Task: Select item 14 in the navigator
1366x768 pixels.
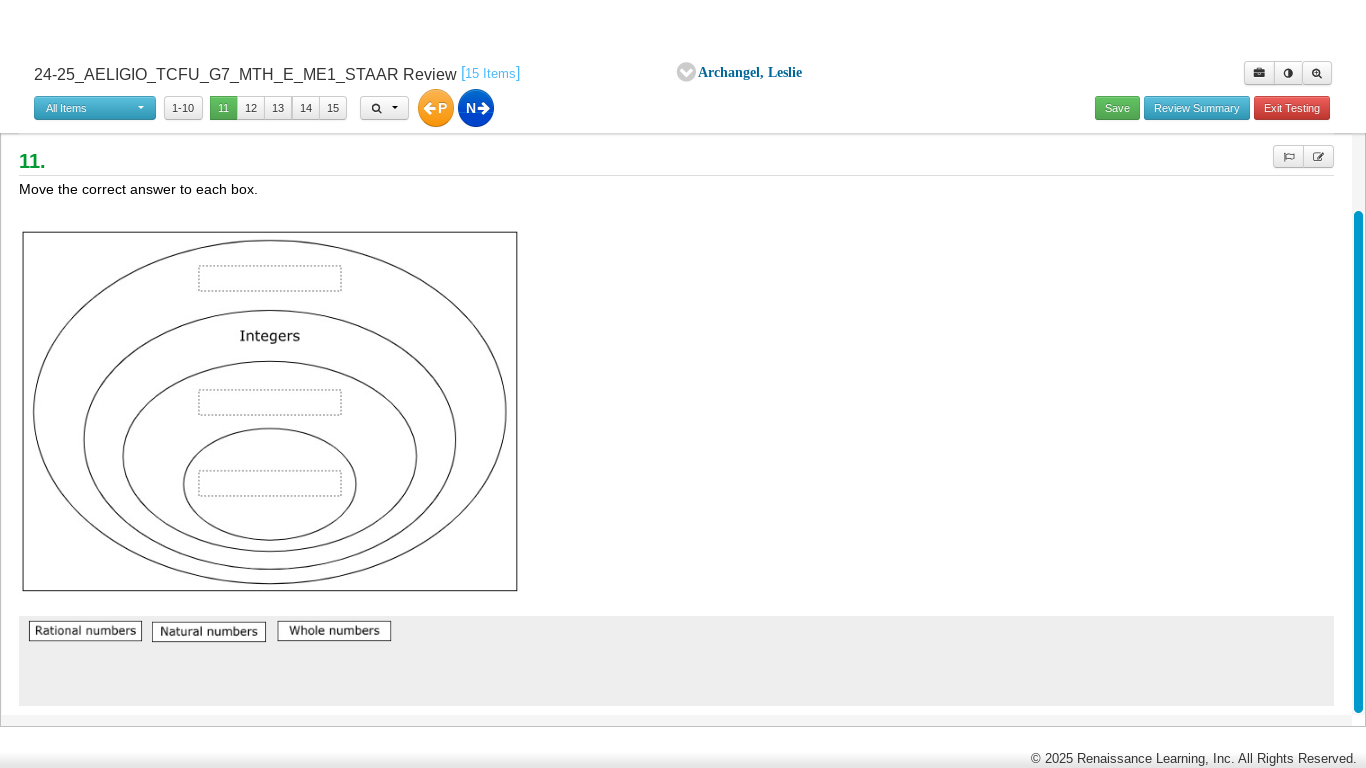Action: point(306,108)
